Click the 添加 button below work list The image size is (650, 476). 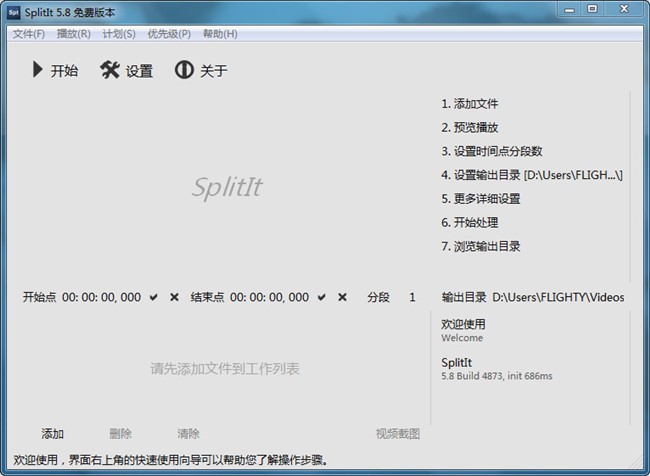[x=52, y=434]
